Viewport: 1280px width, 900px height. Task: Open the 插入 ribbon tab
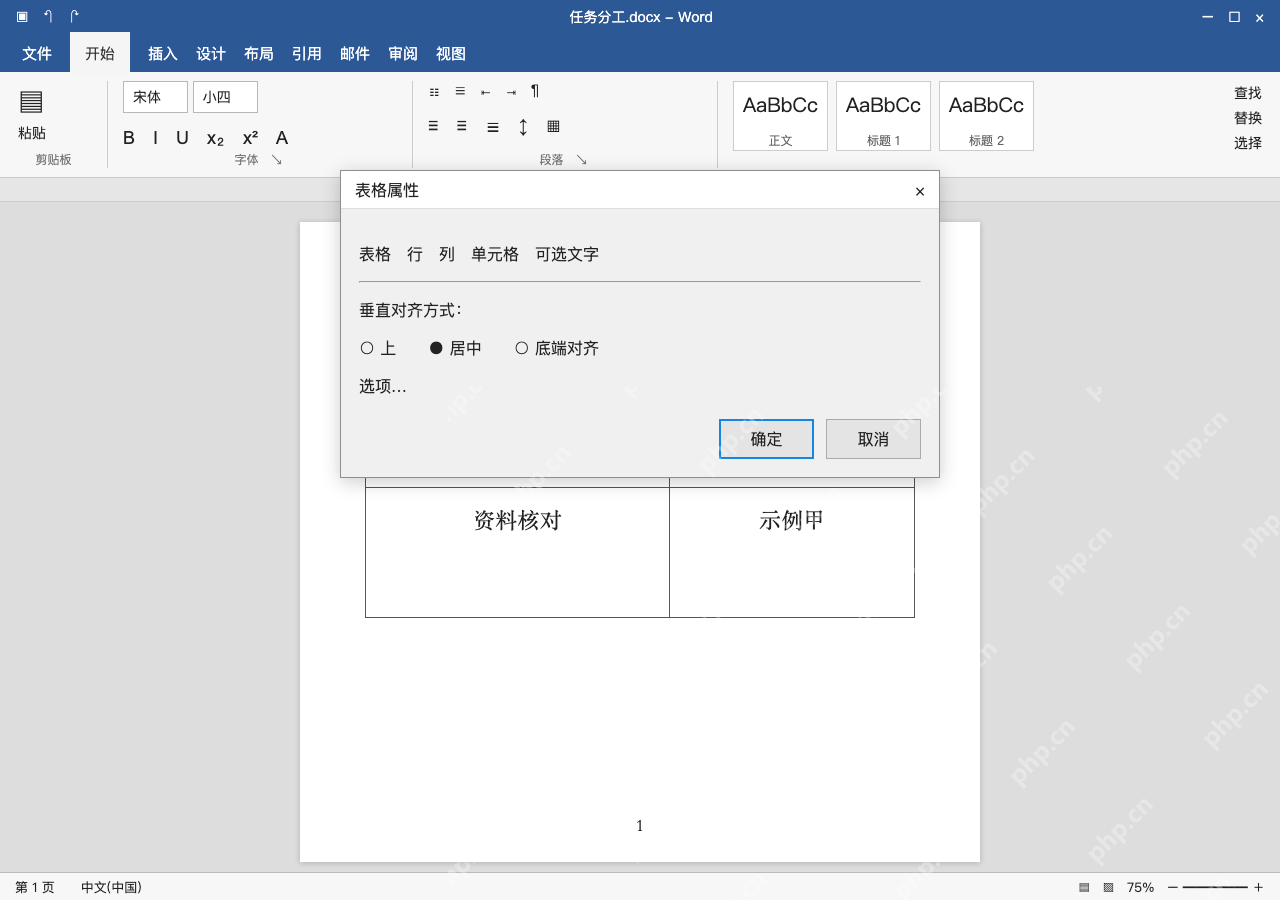pos(163,54)
